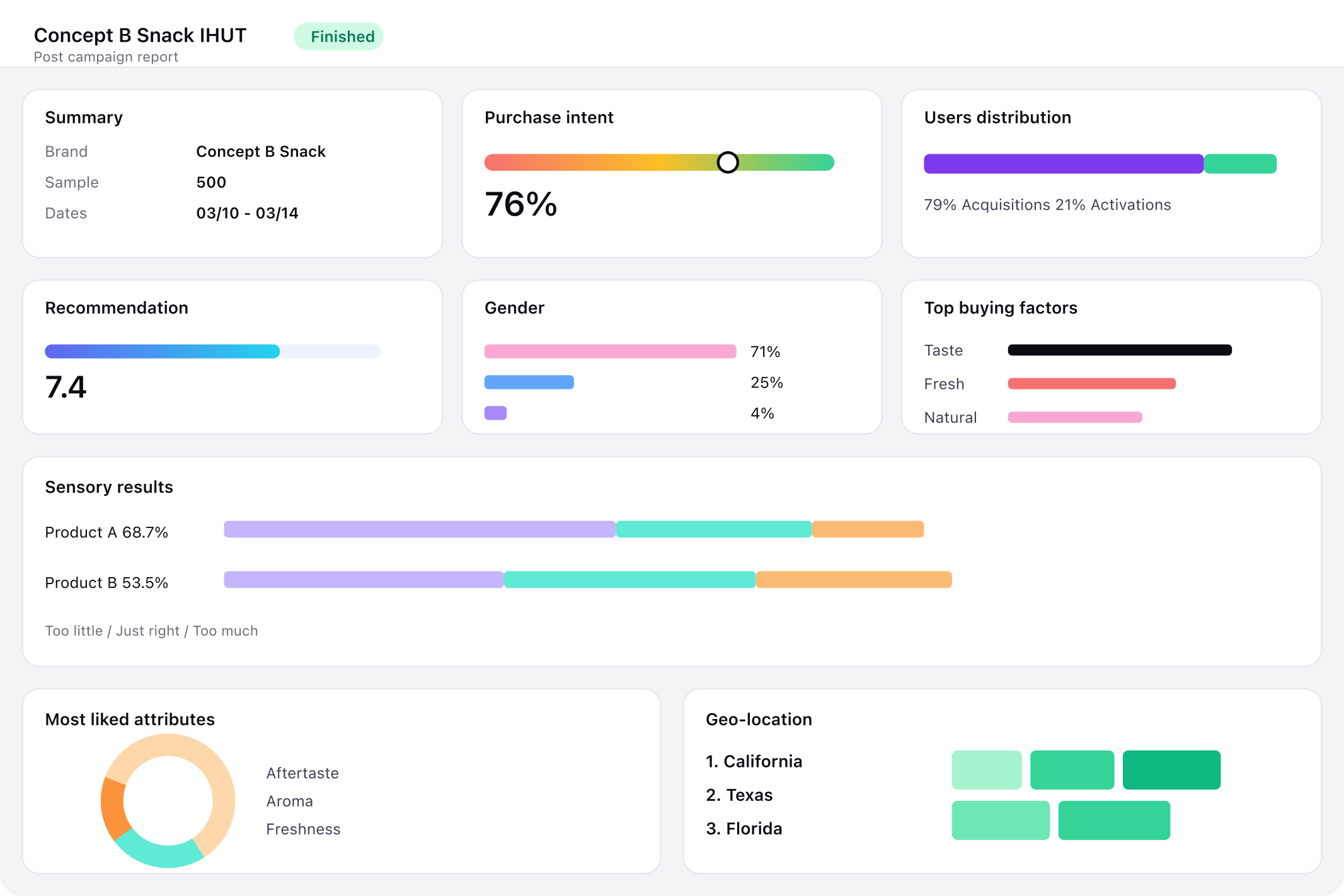Click the Aroma legend label
Screen dimensions: 1344x896
click(x=289, y=801)
